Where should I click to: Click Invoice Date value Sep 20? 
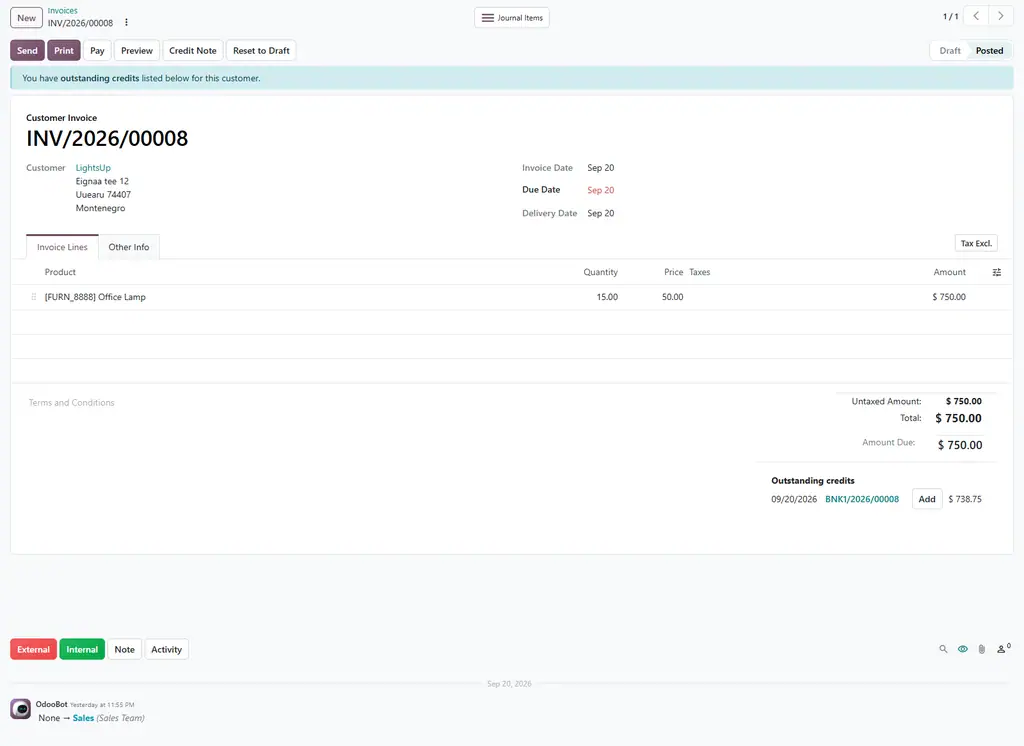tap(600, 168)
